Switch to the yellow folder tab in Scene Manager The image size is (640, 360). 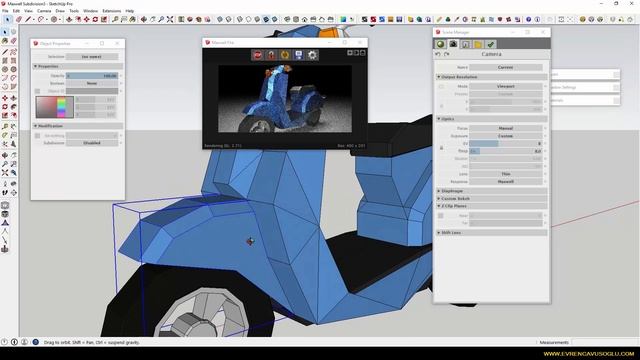(x=478, y=44)
